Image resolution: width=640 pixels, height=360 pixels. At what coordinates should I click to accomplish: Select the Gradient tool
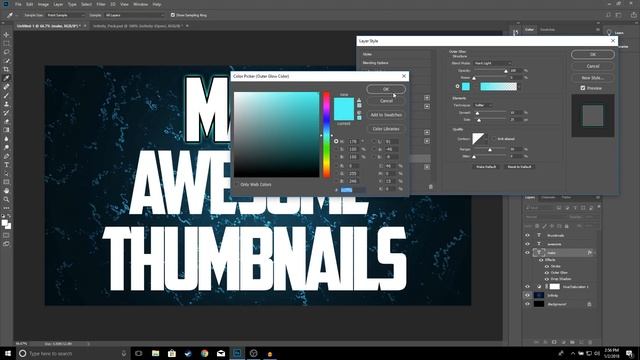point(6,130)
